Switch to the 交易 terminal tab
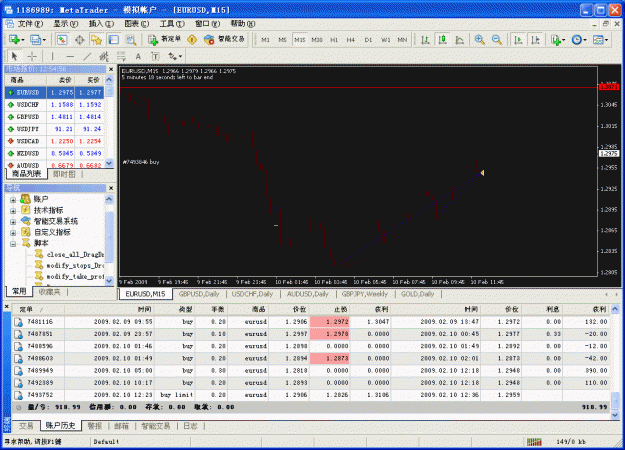625x450 pixels. tap(26, 426)
